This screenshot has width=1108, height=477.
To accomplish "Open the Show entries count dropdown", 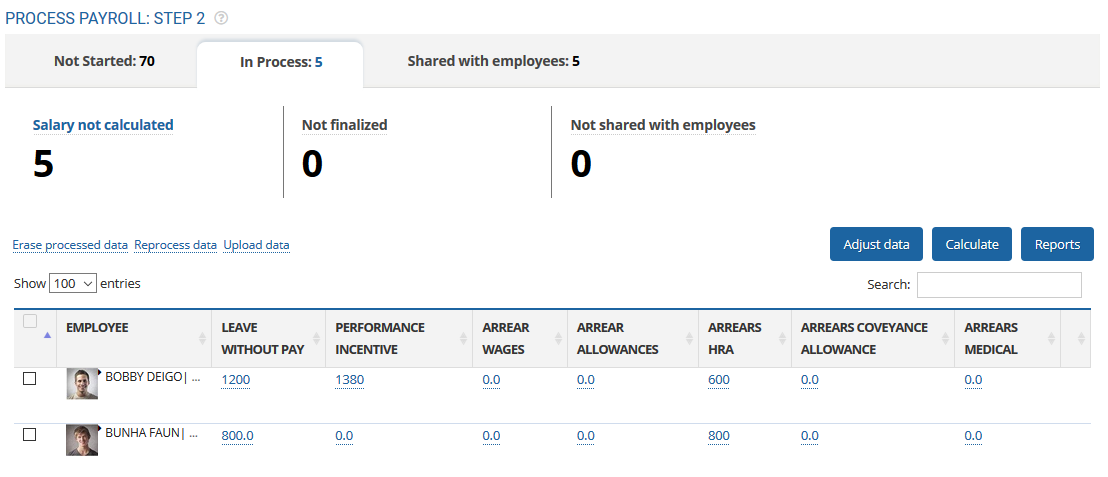I will [x=73, y=284].
